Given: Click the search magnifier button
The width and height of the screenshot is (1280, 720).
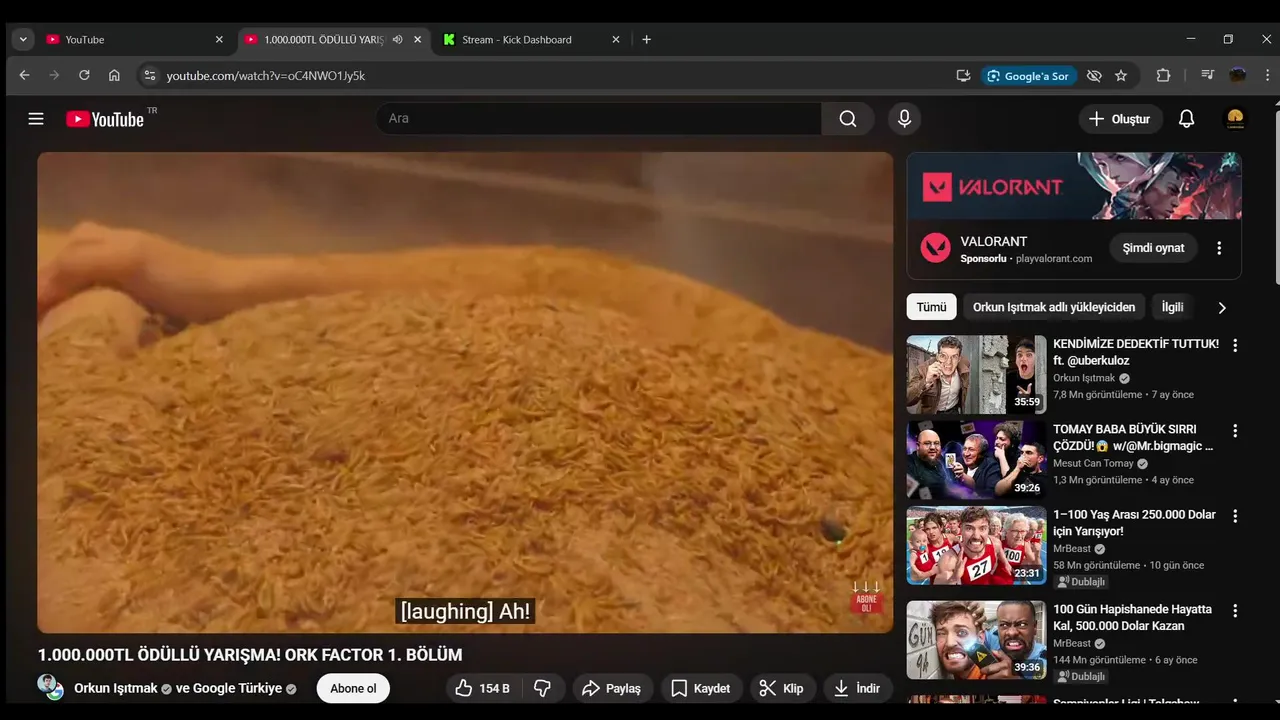Looking at the screenshot, I should pyautogui.click(x=848, y=119).
